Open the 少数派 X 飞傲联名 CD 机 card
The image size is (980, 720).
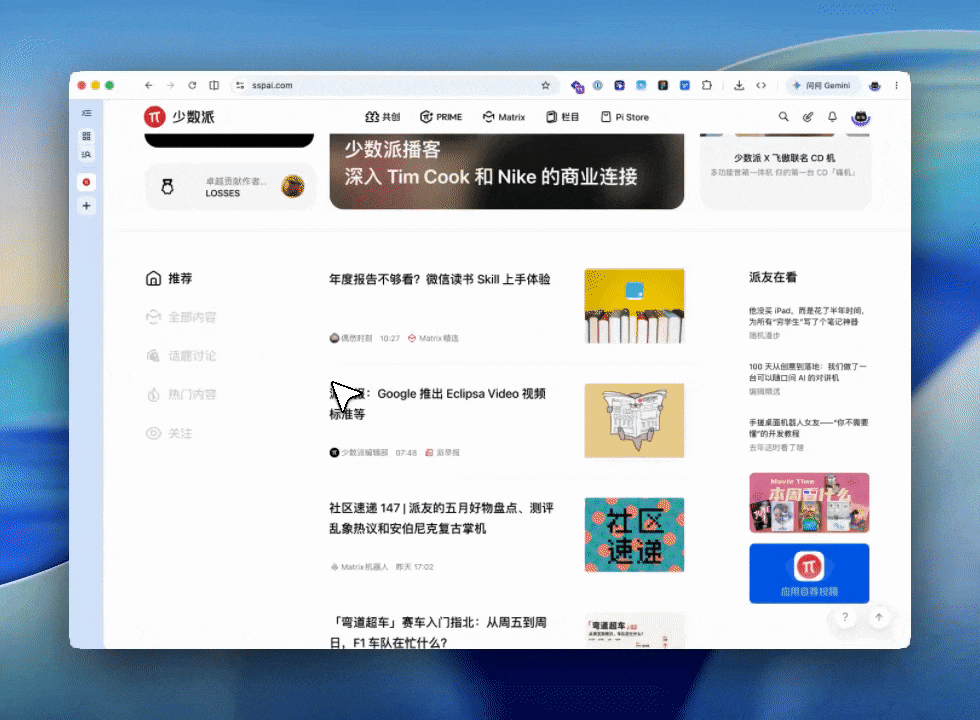785,171
